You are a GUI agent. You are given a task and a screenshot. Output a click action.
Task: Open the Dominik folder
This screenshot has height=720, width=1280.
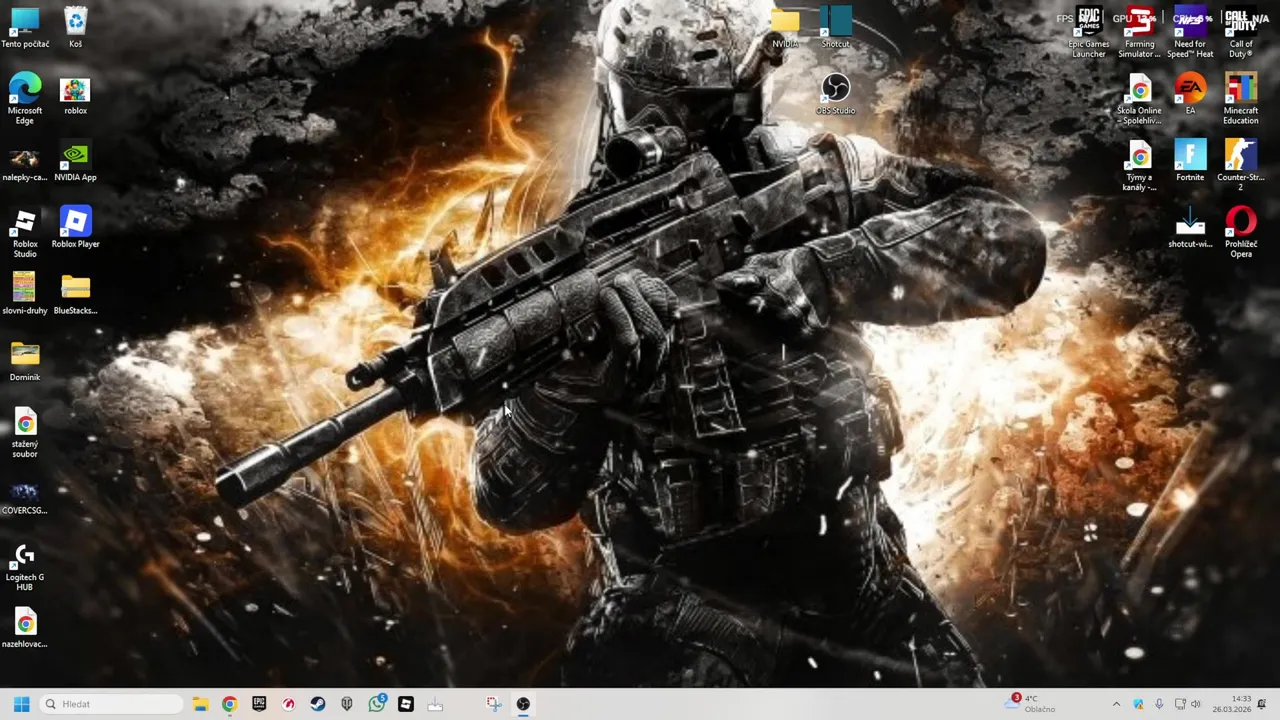tap(25, 362)
